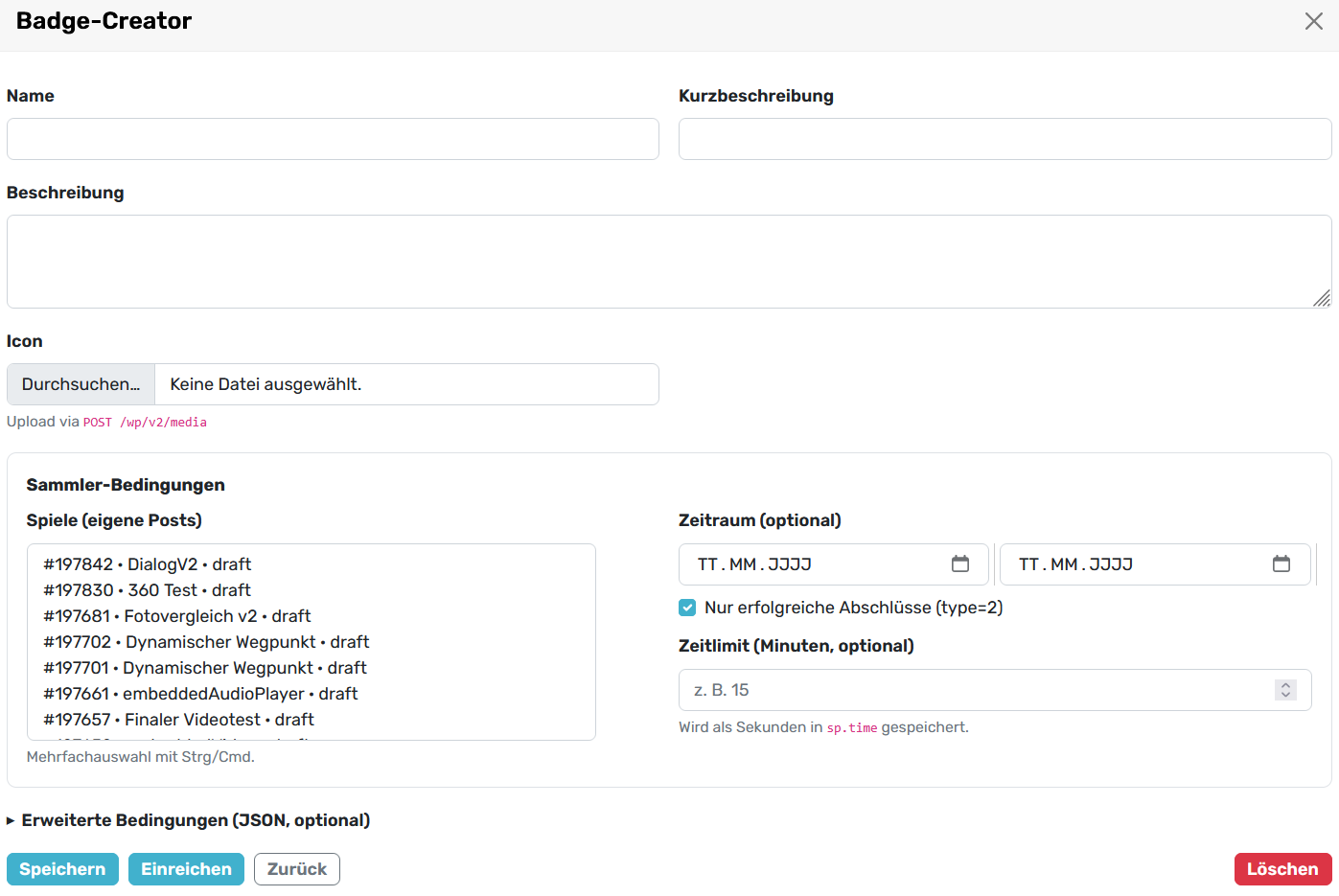Focus the Beschreibung text area
Image resolution: width=1339 pixels, height=896 pixels.
click(x=668, y=262)
